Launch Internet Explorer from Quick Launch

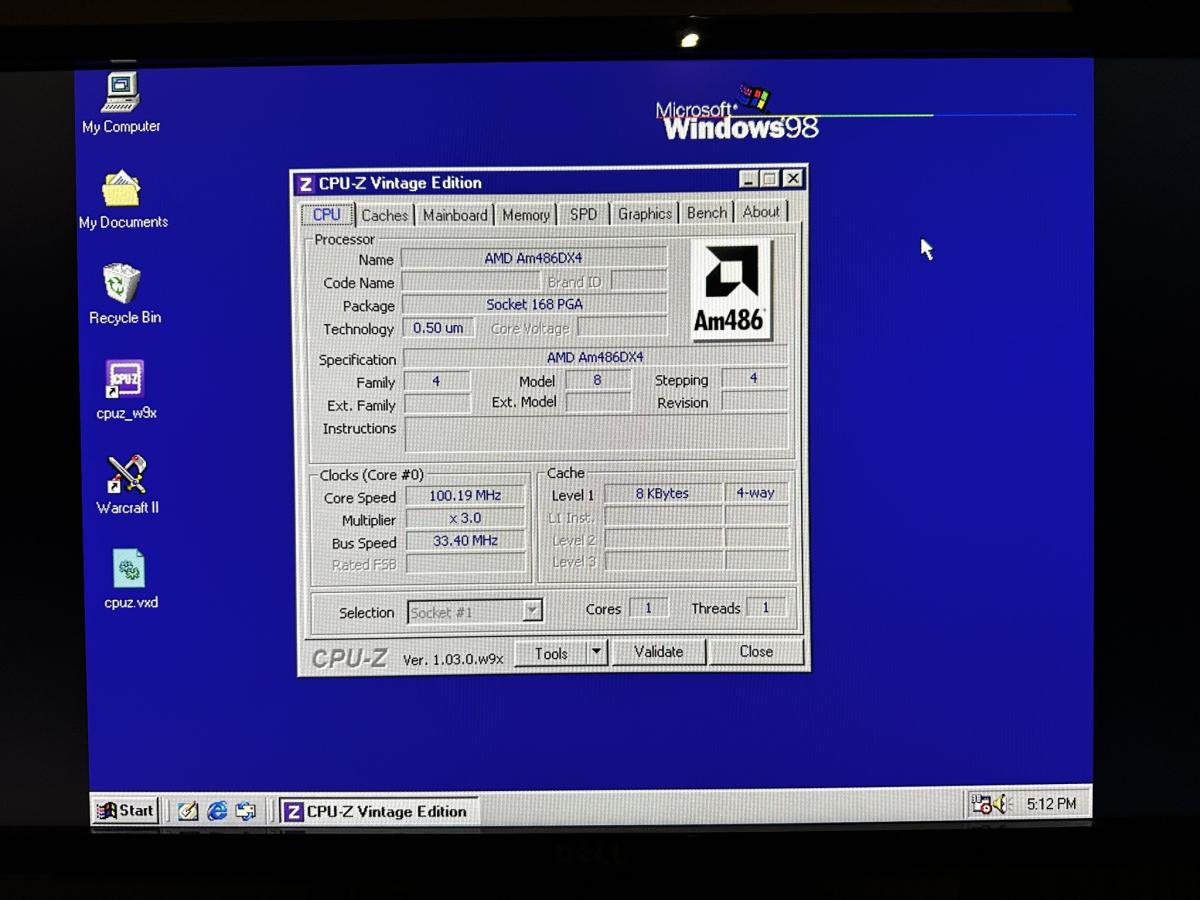(217, 811)
